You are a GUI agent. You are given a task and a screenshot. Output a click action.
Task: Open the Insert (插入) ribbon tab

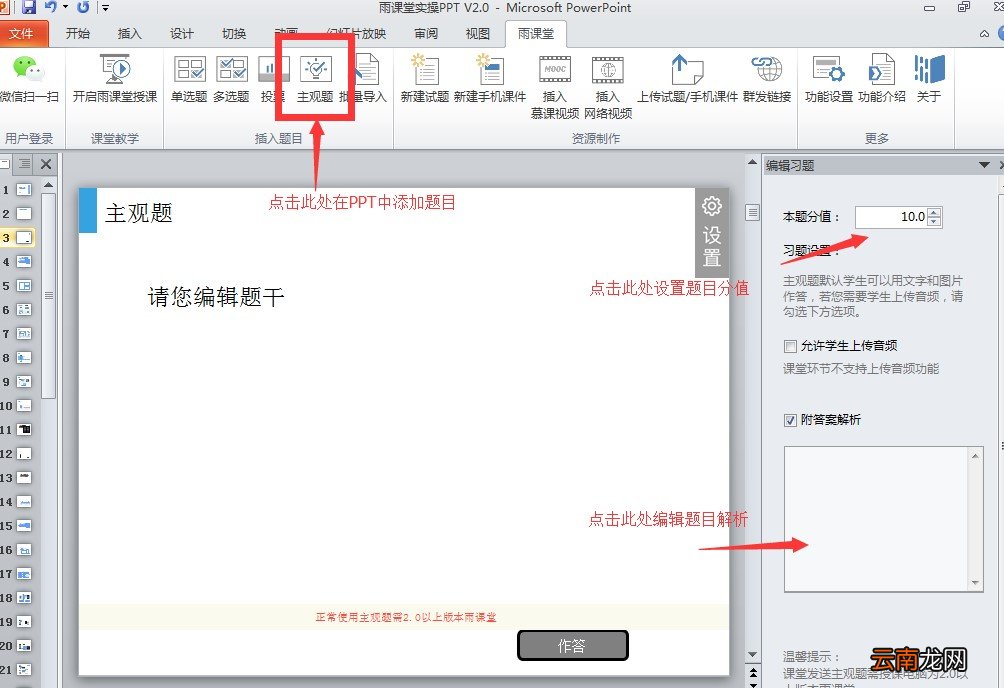tap(129, 33)
